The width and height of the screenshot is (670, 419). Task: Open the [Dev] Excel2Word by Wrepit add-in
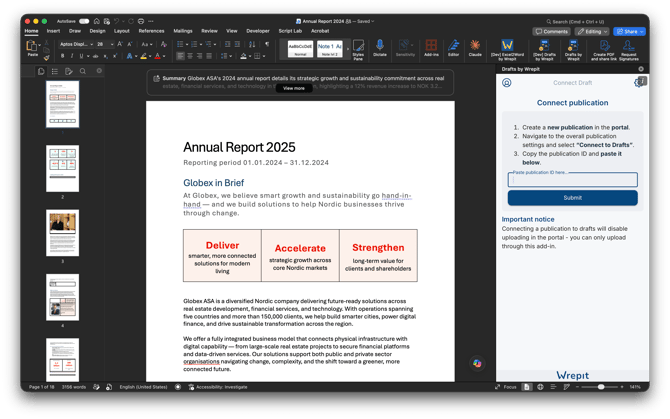(507, 50)
